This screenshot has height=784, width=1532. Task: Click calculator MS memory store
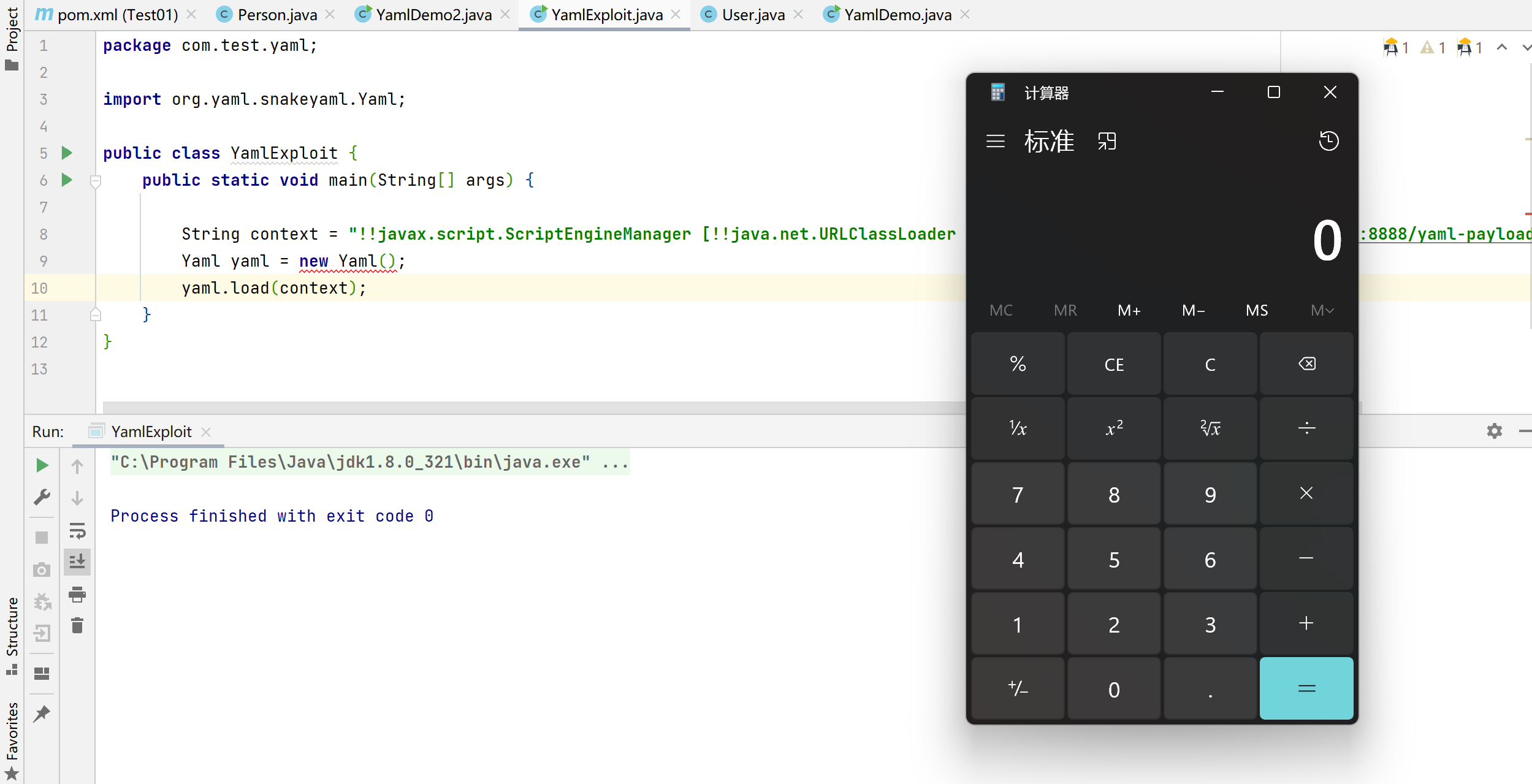pos(1257,310)
